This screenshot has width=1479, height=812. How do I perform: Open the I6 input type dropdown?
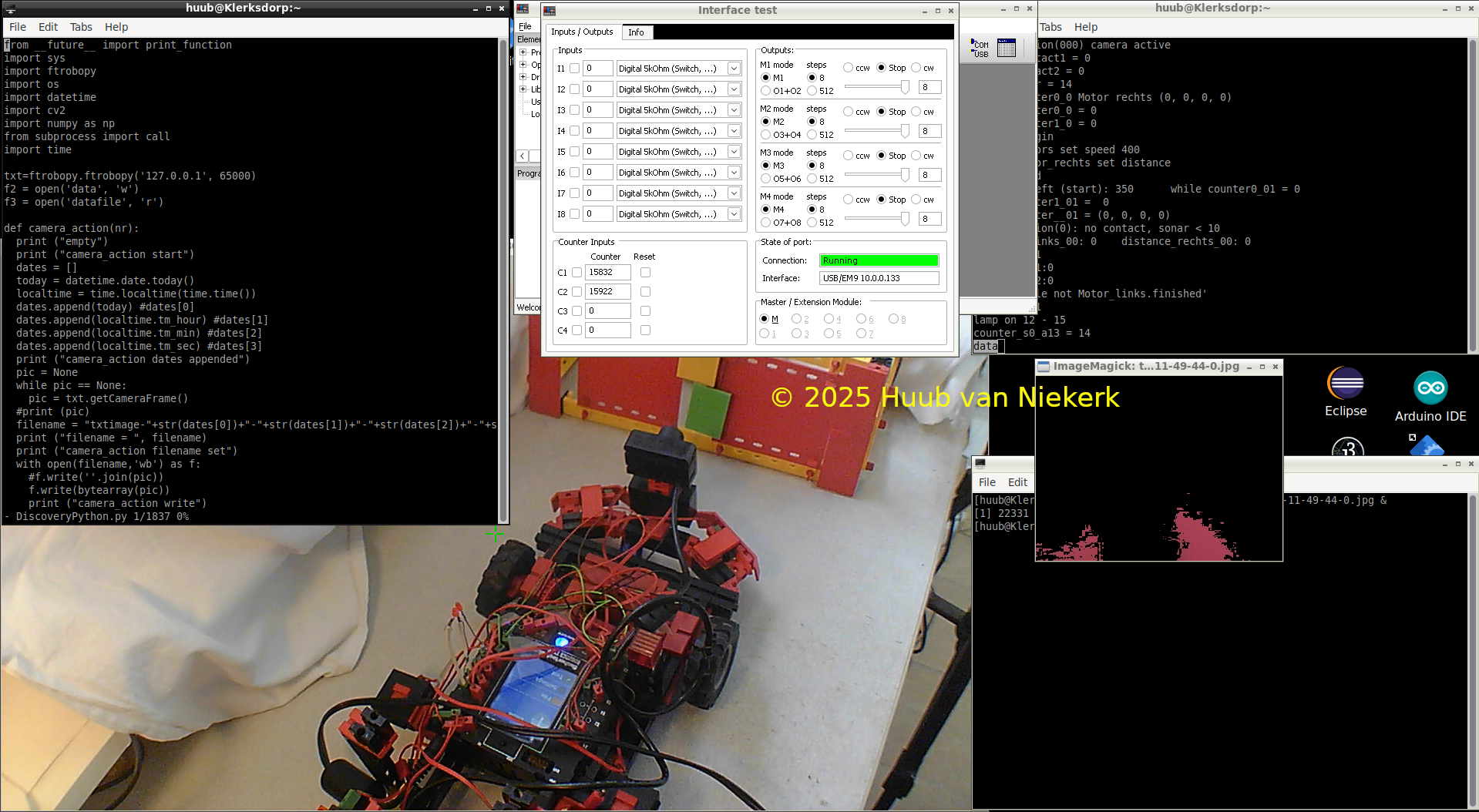(x=734, y=173)
